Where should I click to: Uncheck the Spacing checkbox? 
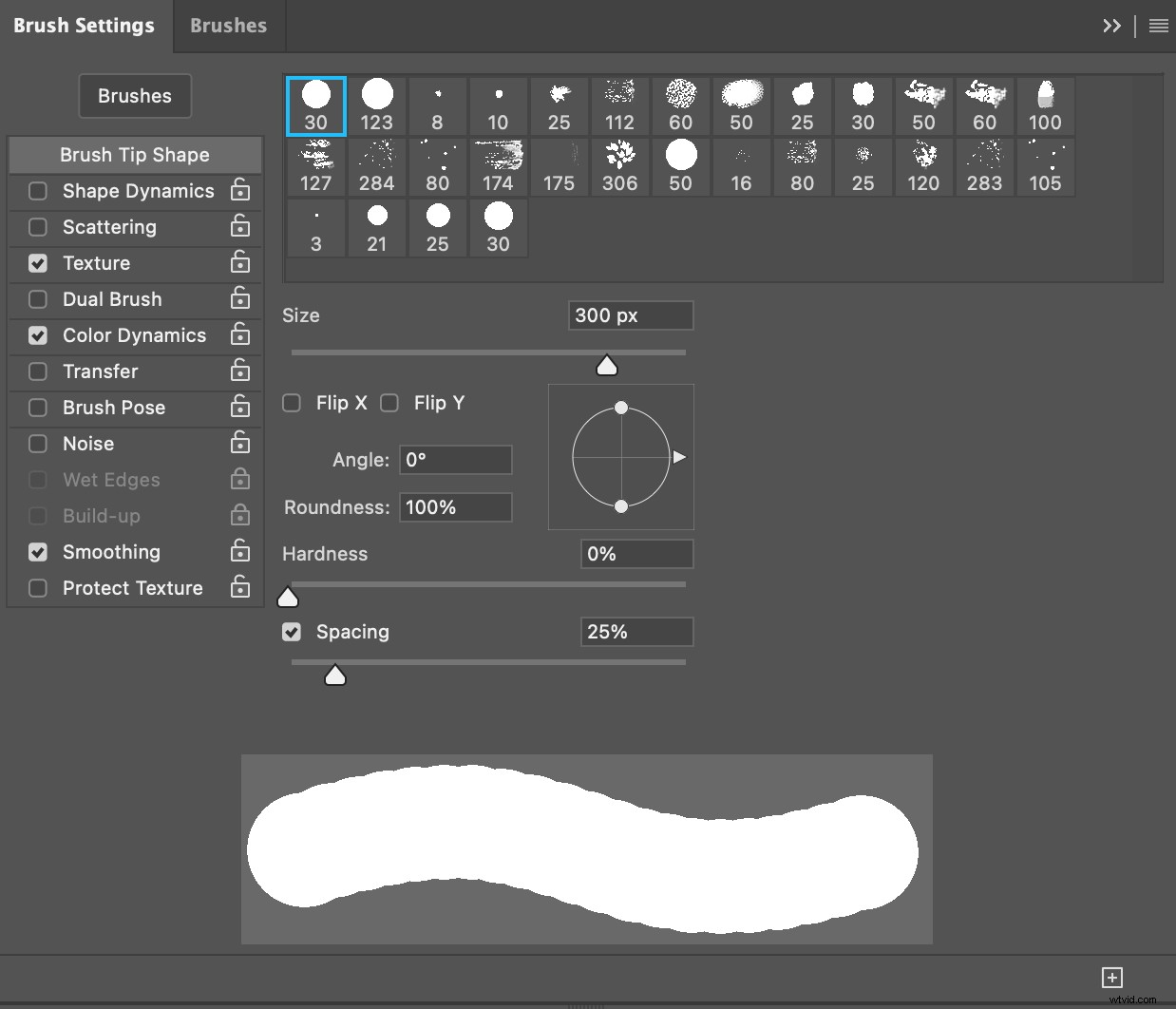(x=292, y=632)
